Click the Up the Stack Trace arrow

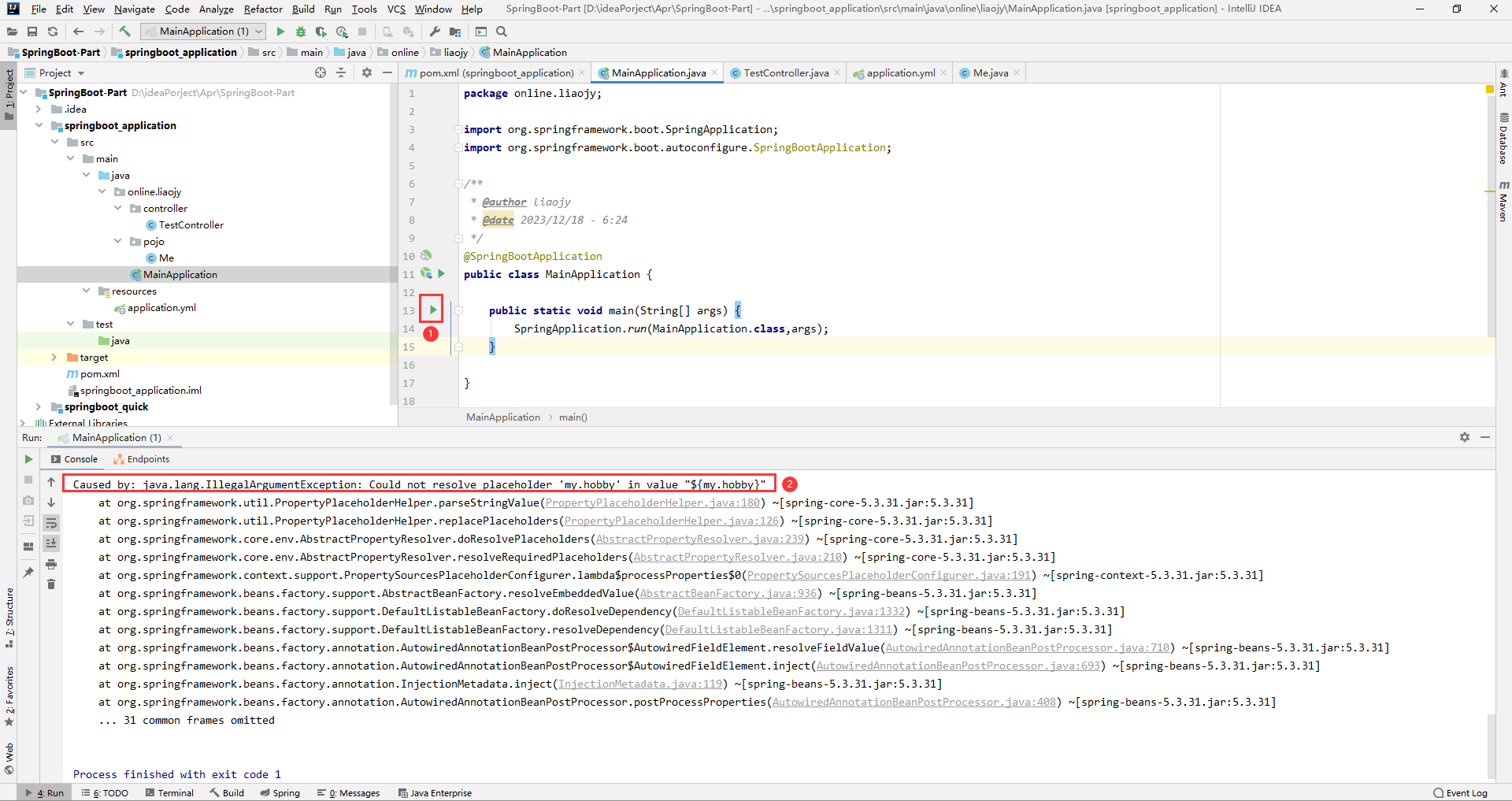tap(51, 482)
